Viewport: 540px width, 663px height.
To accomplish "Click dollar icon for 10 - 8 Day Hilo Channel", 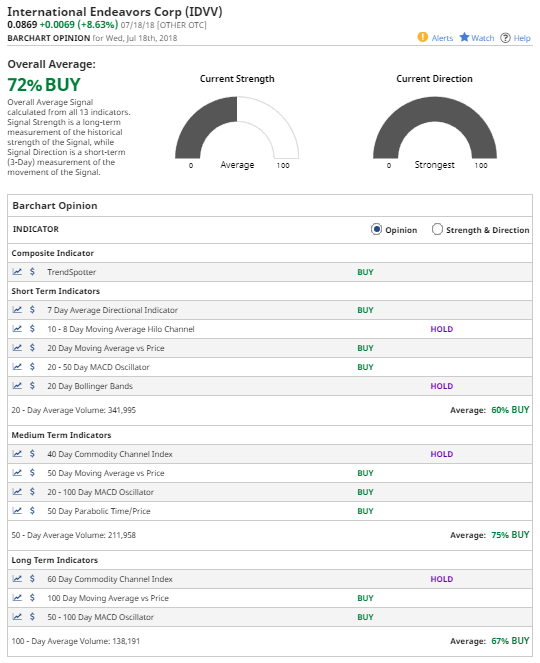I will click(32, 329).
